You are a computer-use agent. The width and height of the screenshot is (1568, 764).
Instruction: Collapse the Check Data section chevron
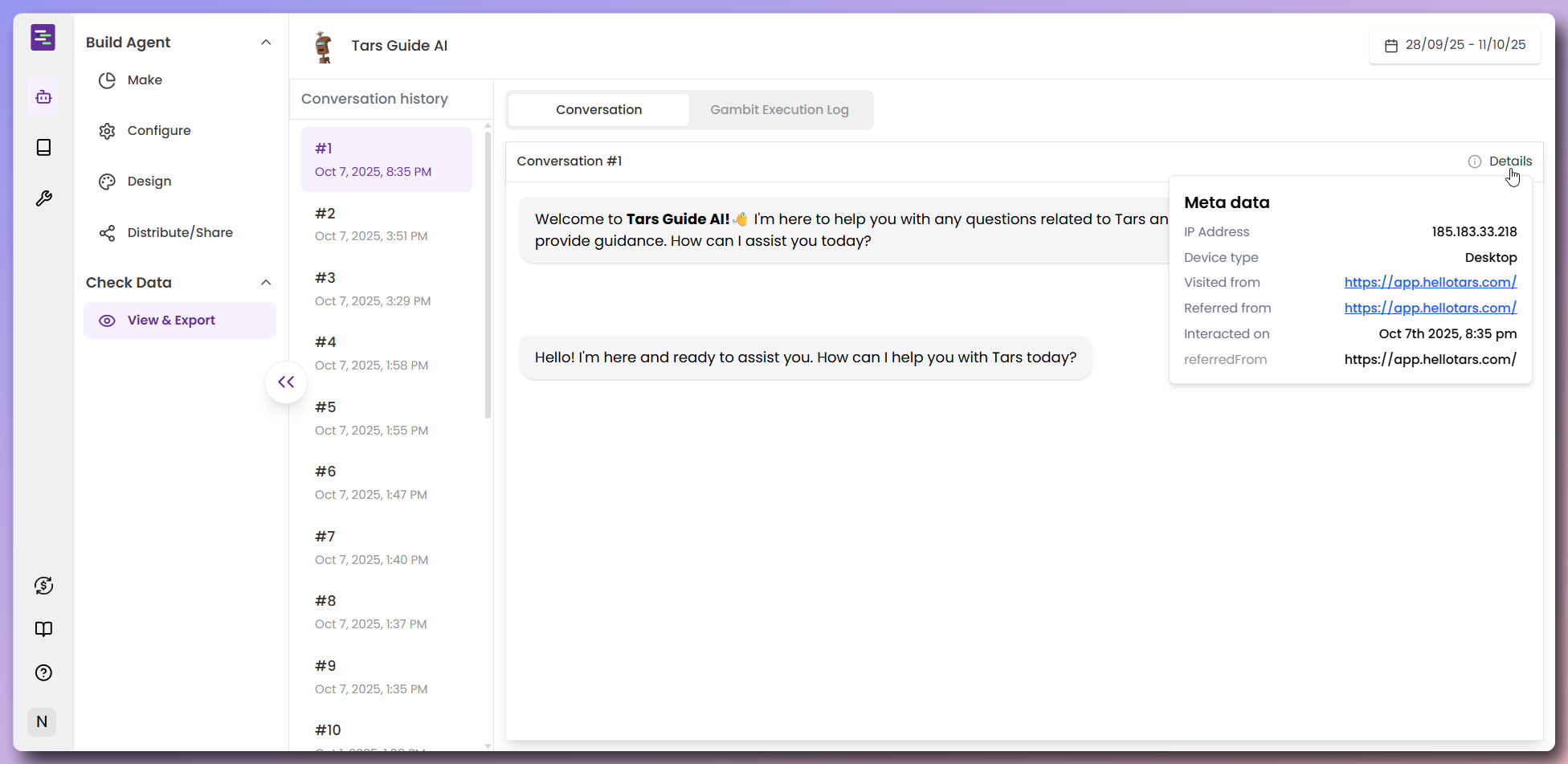266,283
